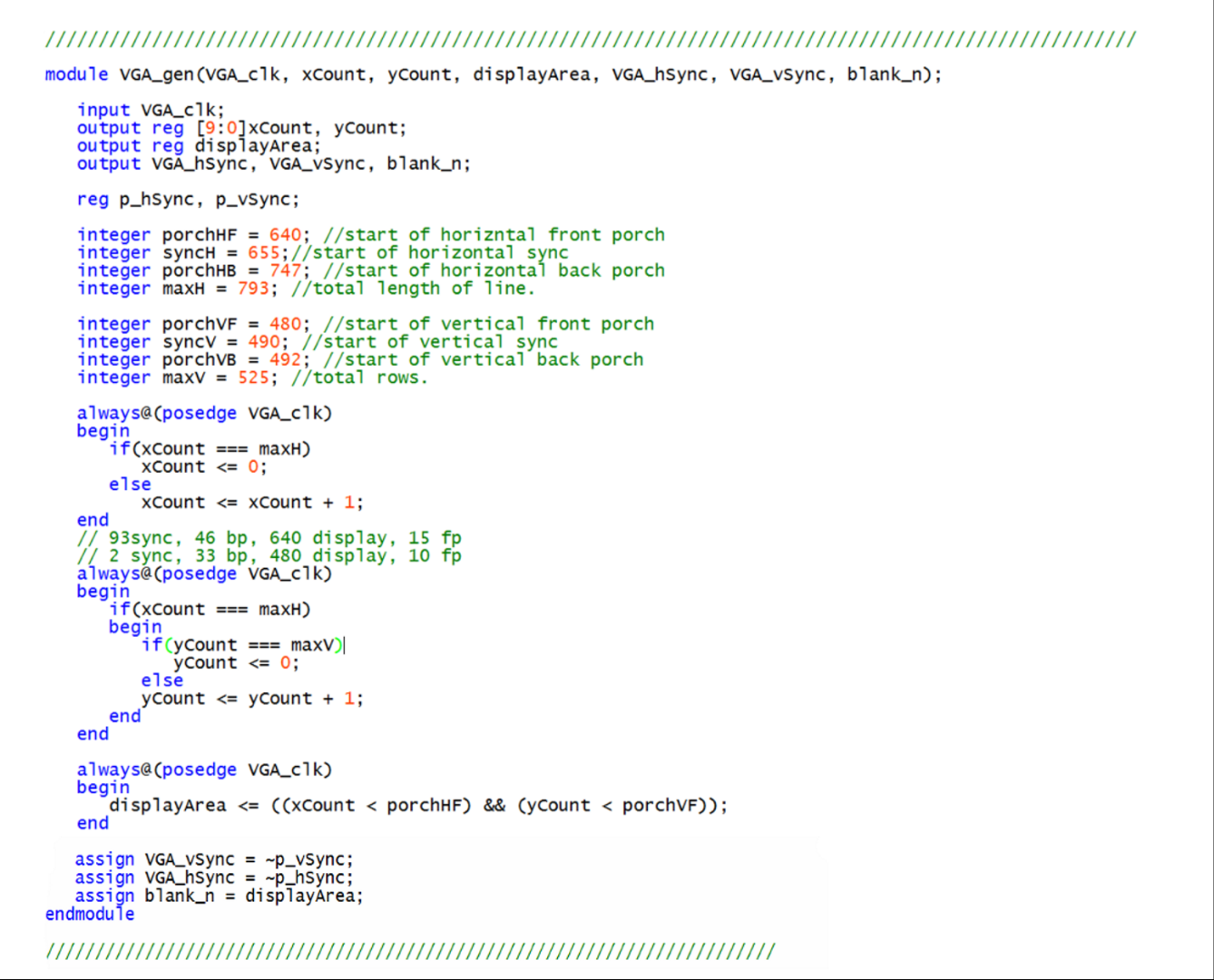Image resolution: width=1214 pixels, height=980 pixels.
Task: Click the 'xCount <= xCount + 1;' statement
Action: (252, 502)
